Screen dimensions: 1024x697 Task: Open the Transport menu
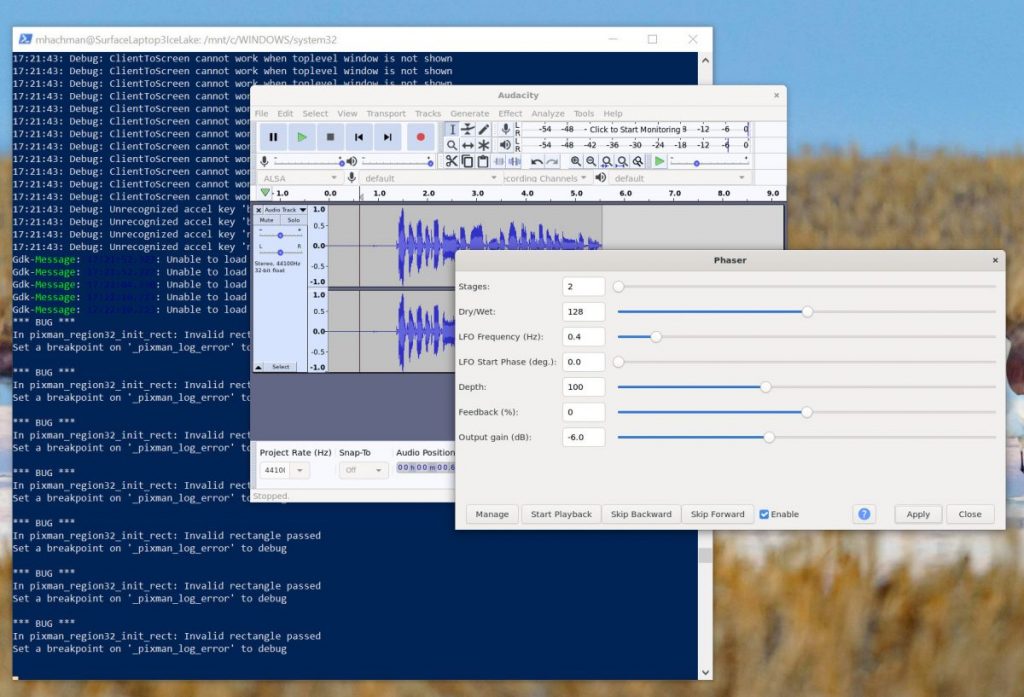pos(385,114)
